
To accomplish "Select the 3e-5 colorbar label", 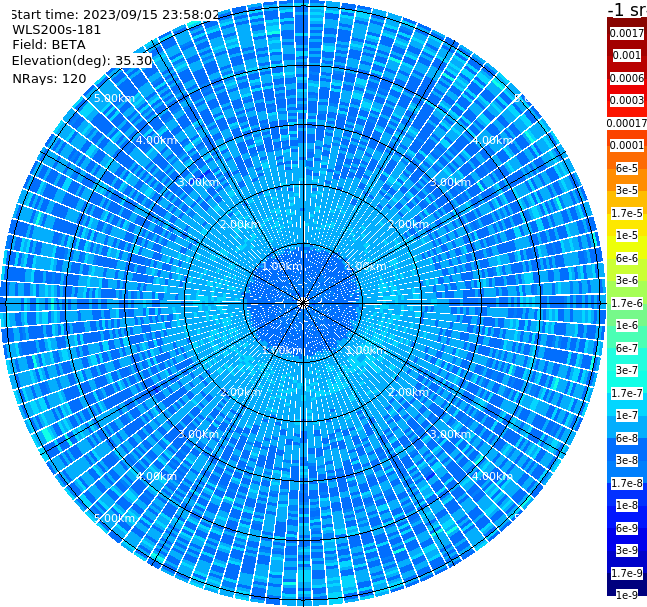I will point(627,190).
